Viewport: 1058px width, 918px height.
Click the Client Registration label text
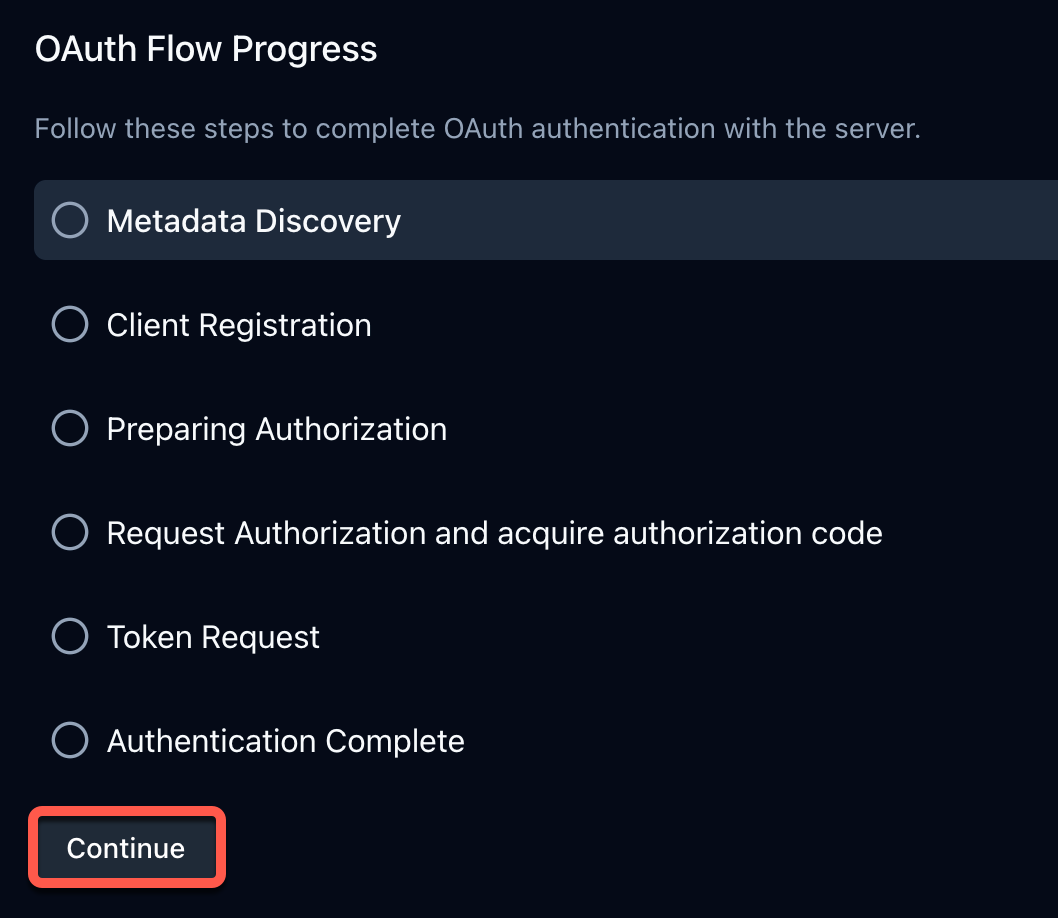click(x=238, y=324)
